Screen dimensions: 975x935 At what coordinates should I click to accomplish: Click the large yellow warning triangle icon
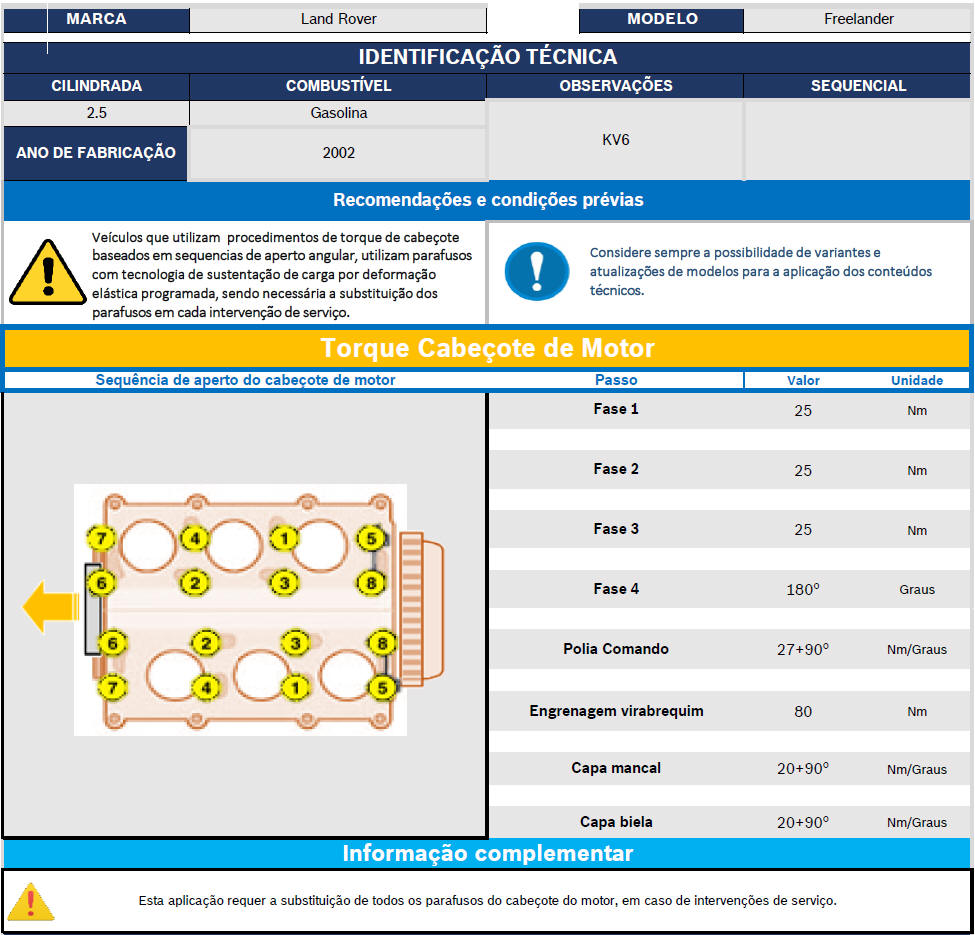click(x=47, y=272)
